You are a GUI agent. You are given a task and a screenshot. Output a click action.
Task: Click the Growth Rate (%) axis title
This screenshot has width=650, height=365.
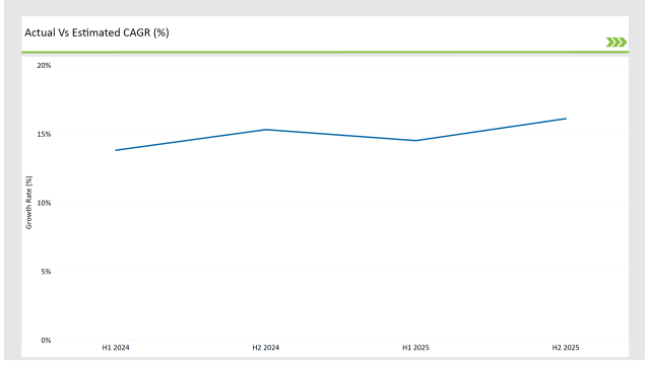point(29,202)
